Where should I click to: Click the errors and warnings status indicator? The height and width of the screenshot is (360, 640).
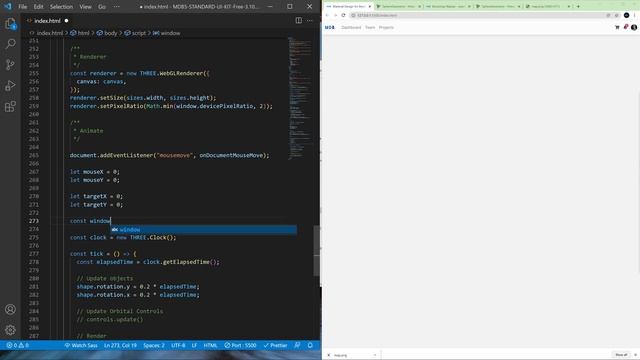(17, 345)
